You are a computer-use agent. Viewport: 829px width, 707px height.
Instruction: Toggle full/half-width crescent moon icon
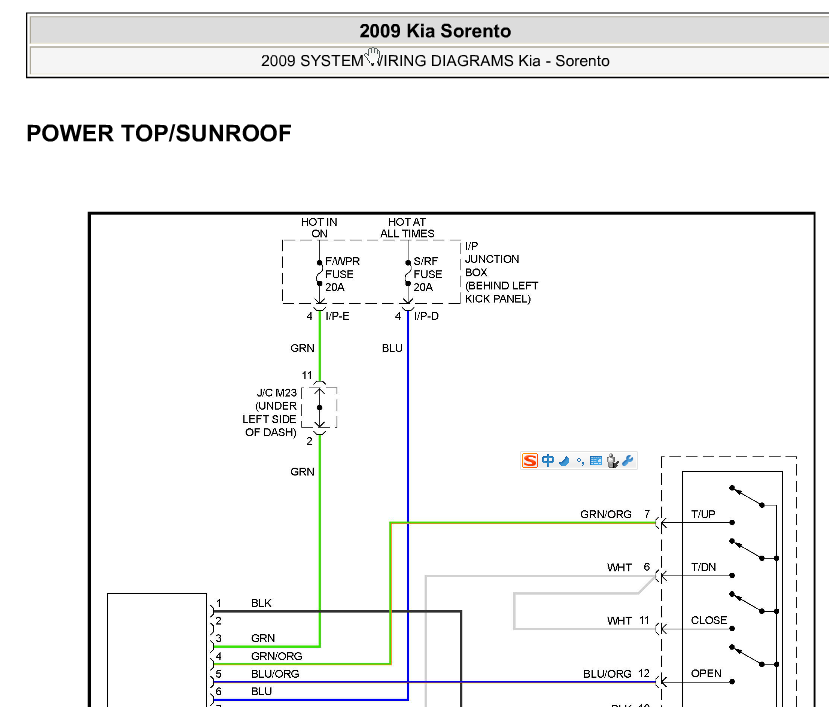564,461
